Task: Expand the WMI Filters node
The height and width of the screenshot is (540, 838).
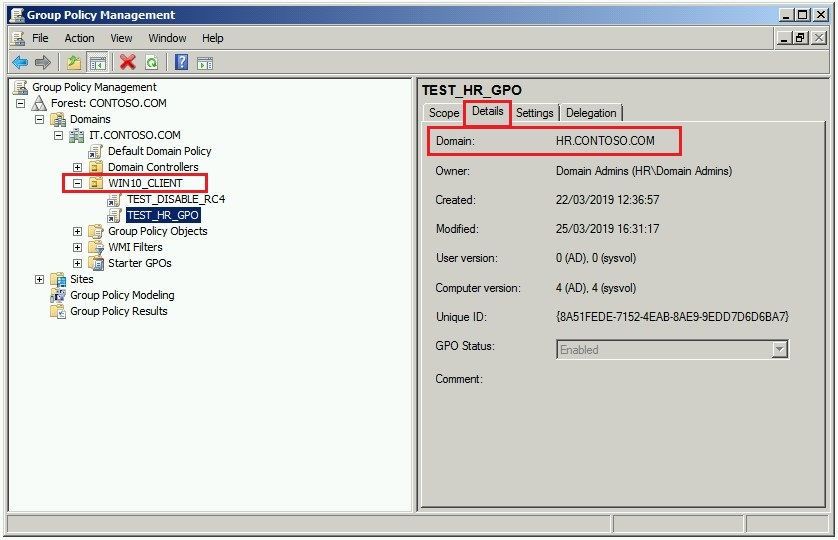Action: coord(77,248)
